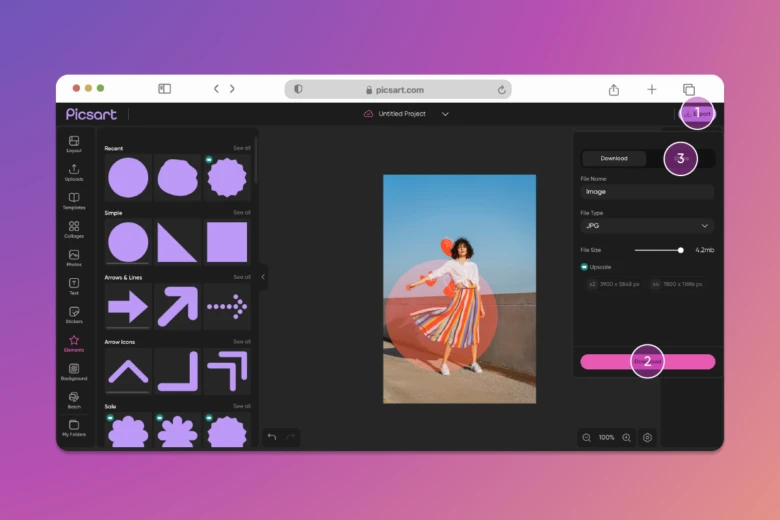Expand the Untitled Project dropdown

445,114
